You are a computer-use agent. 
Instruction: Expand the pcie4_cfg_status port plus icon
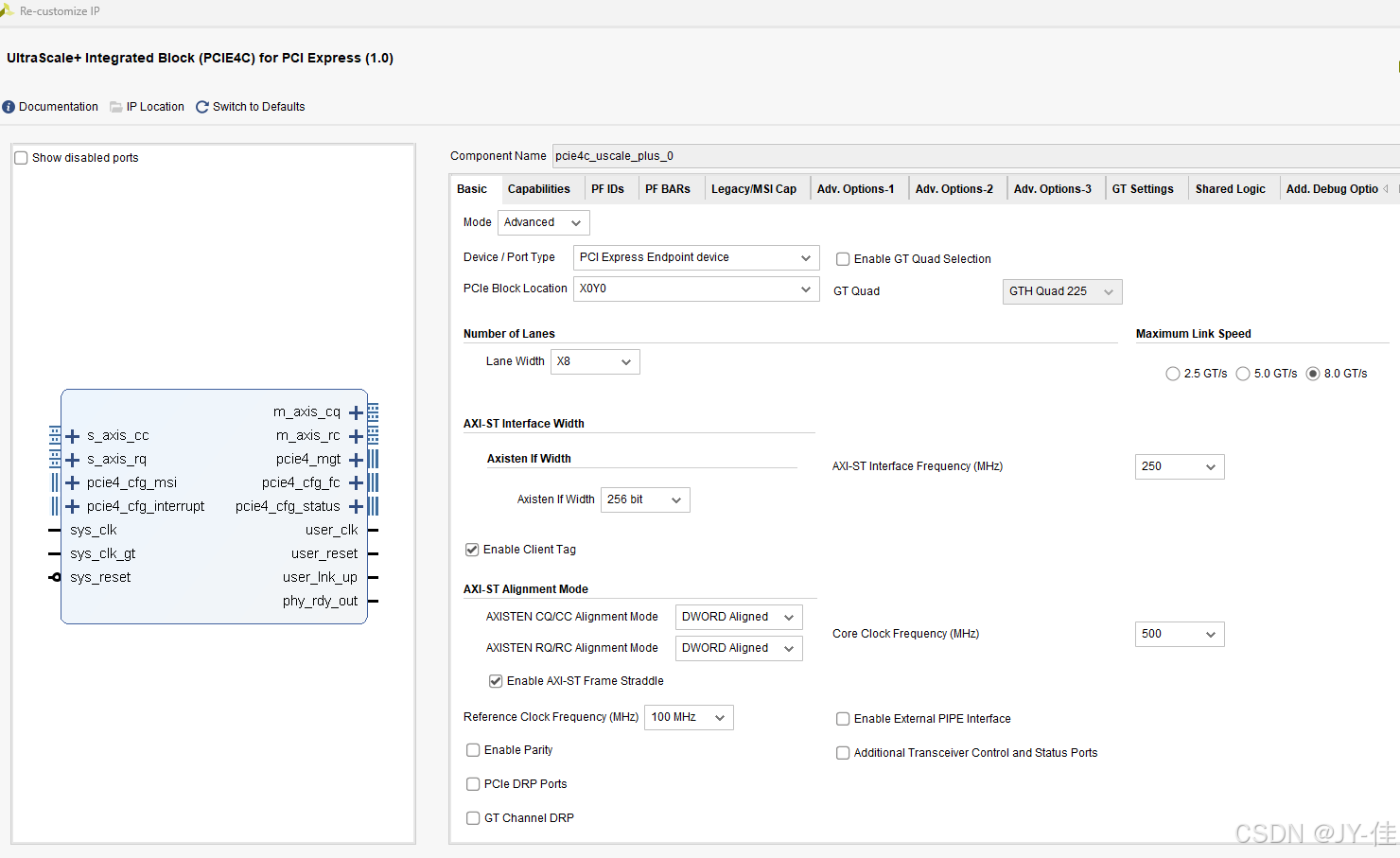(356, 507)
